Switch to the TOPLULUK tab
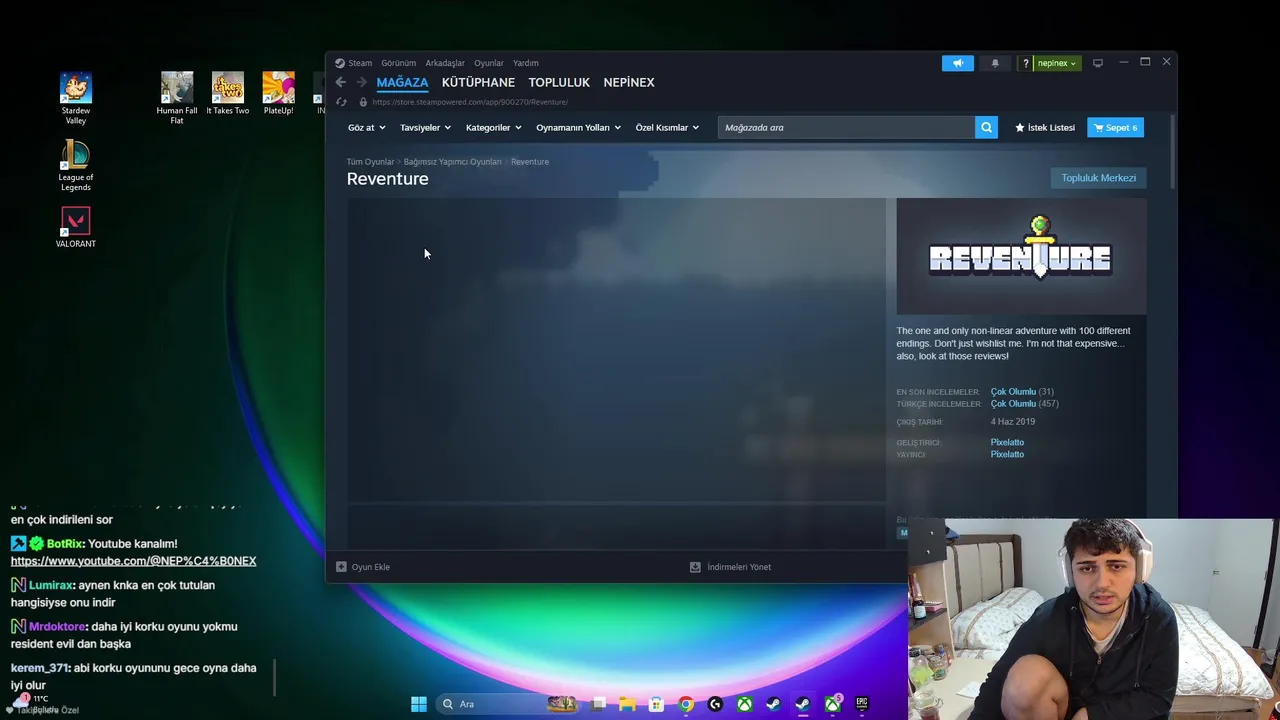Screen dimensions: 1280x720 pyautogui.click(x=559, y=82)
